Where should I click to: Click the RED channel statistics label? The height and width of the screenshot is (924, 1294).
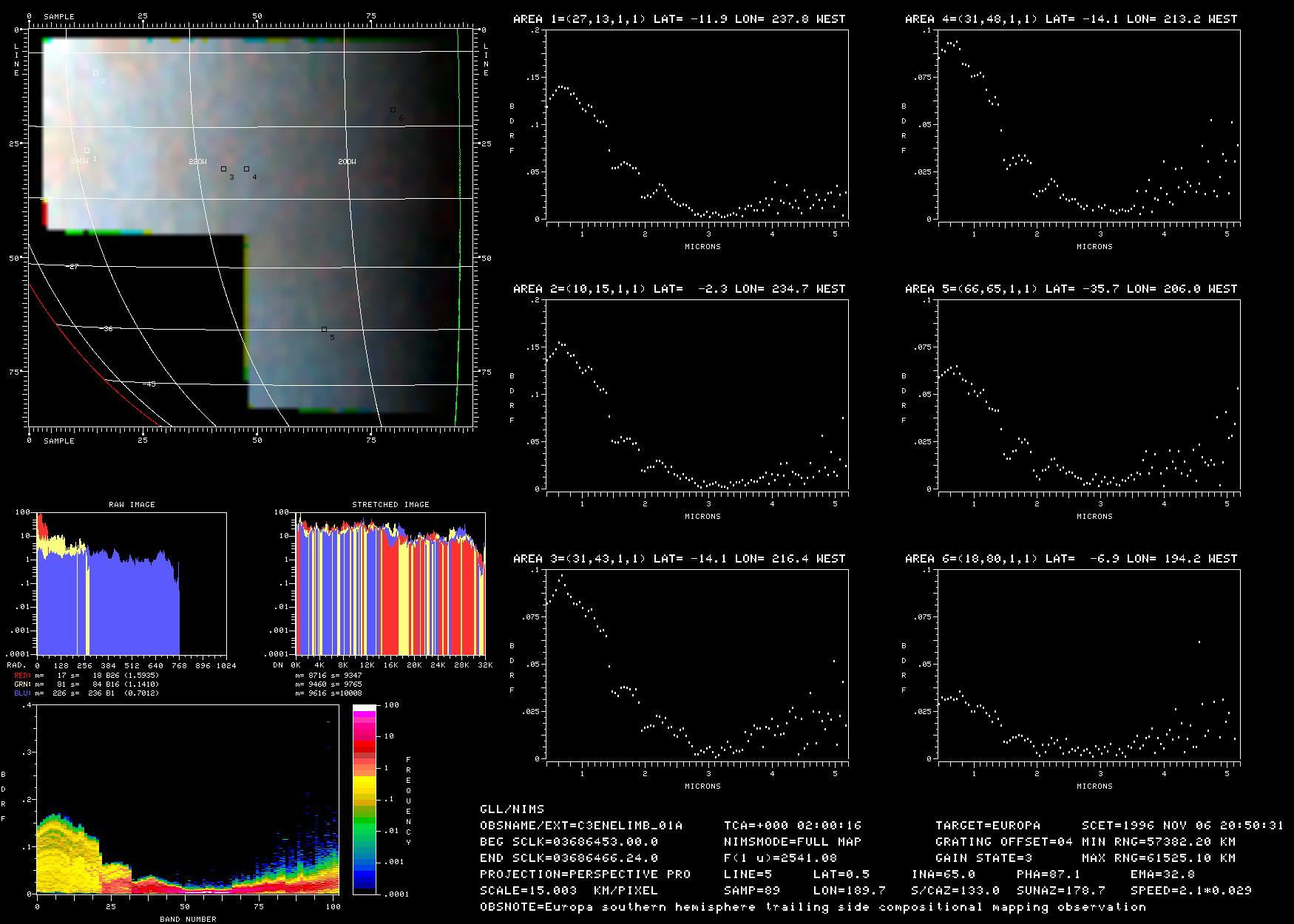click(87, 676)
